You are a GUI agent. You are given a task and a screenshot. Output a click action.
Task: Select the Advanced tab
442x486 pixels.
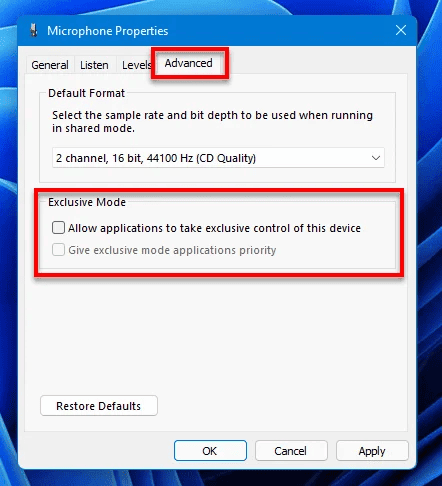[189, 63]
